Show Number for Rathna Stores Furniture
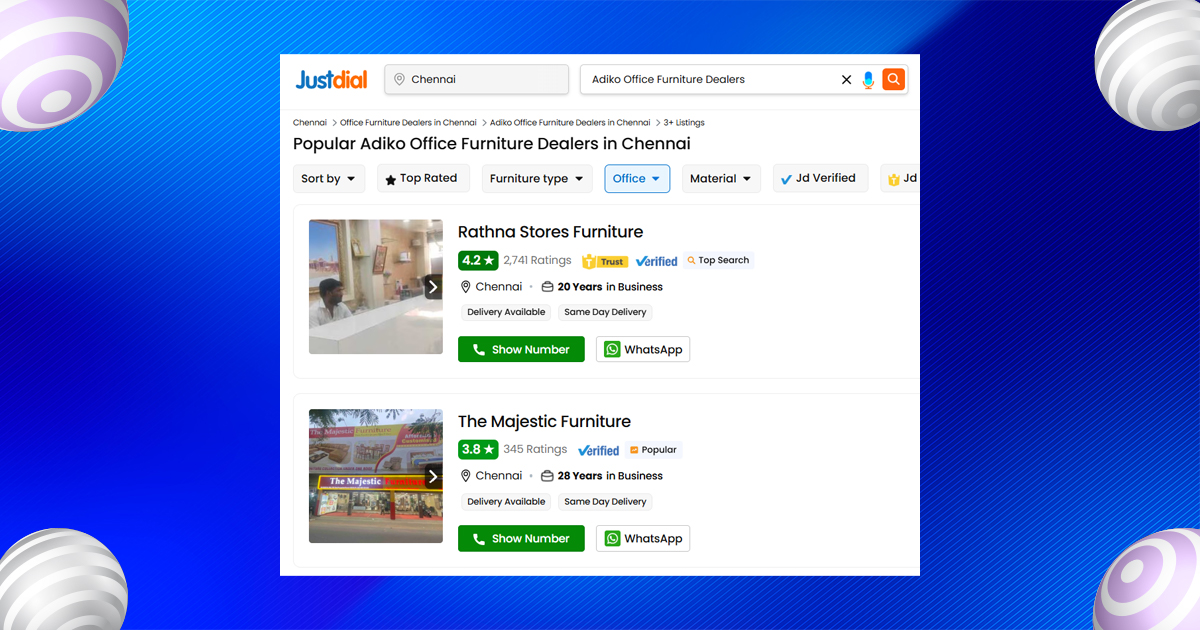This screenshot has width=1200, height=630. (521, 349)
